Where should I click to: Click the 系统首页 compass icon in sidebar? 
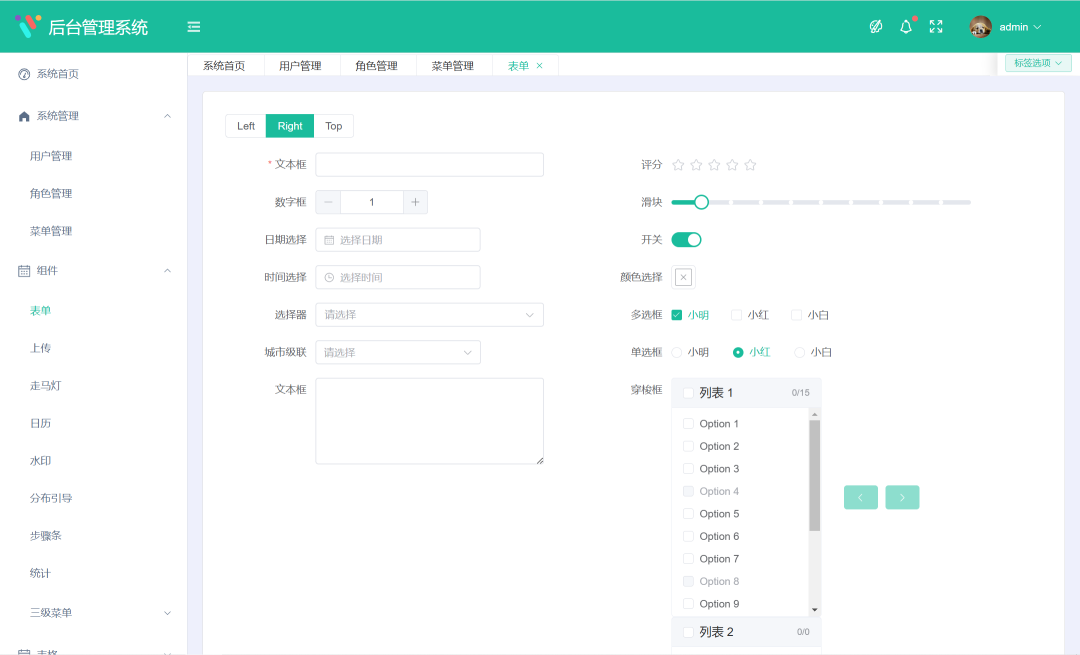click(23, 73)
